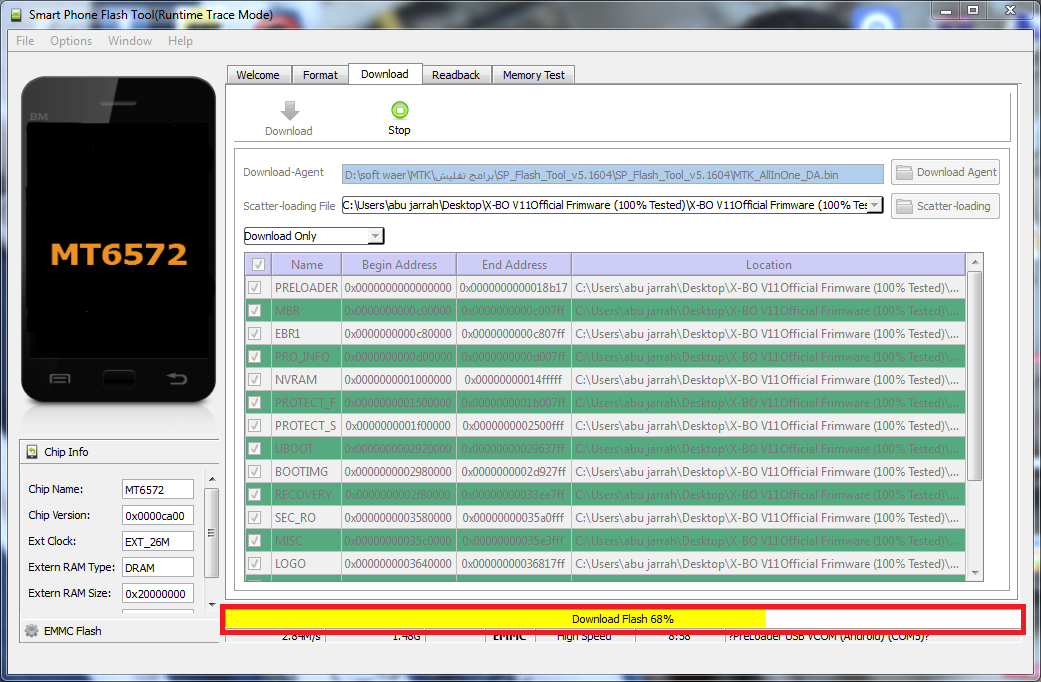1041x682 pixels.
Task: Uncheck the EBR1 partition checkbox
Action: 254,333
